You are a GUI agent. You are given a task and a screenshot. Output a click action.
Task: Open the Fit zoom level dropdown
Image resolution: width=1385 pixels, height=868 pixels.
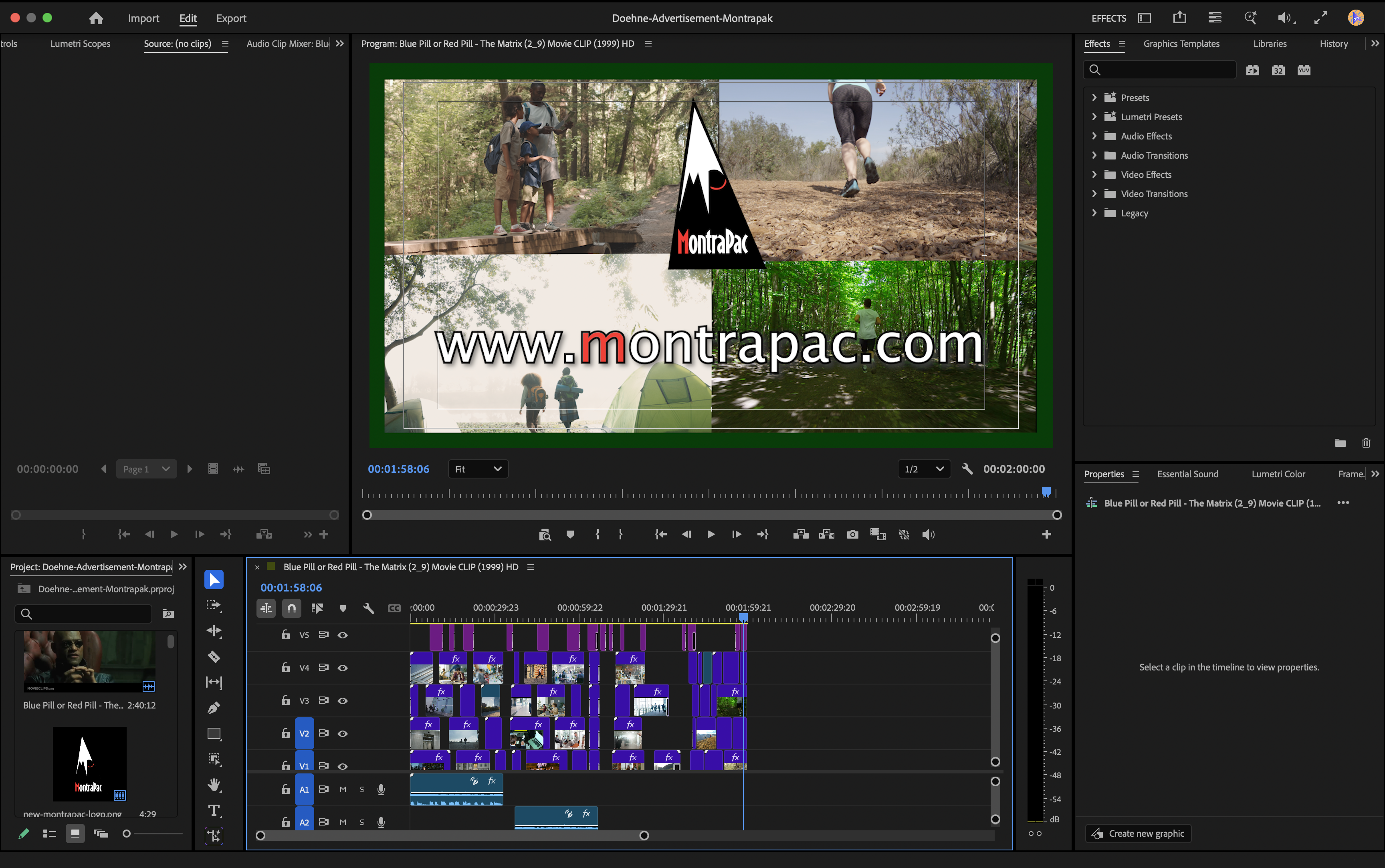tap(478, 469)
